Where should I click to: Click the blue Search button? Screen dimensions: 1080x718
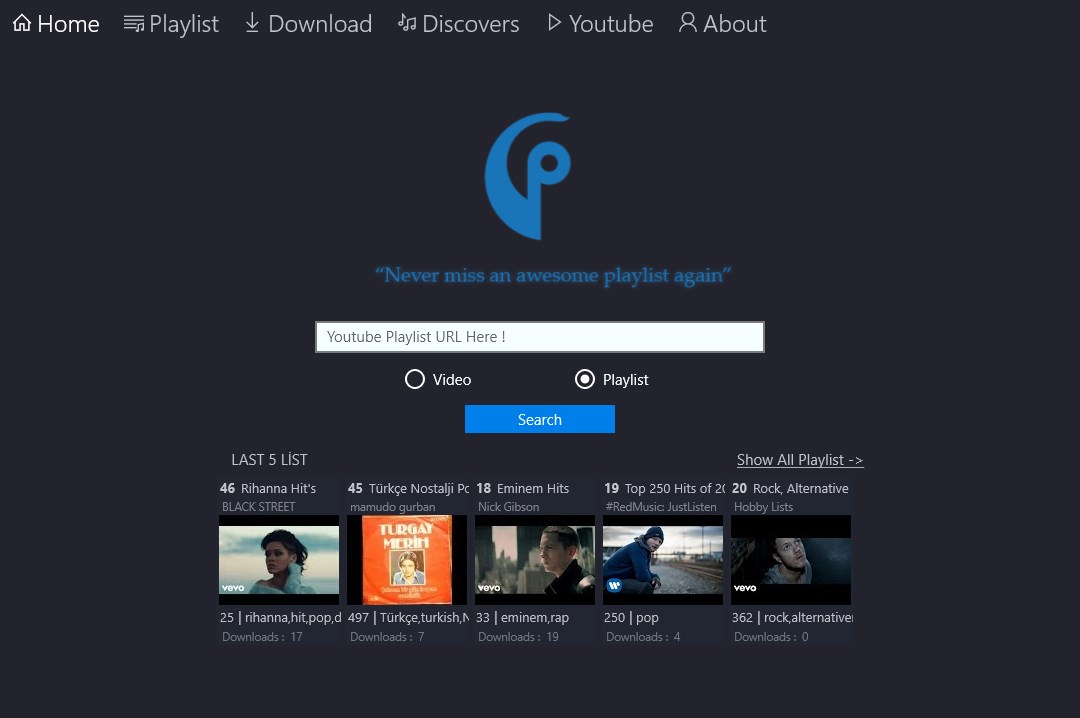coord(540,419)
